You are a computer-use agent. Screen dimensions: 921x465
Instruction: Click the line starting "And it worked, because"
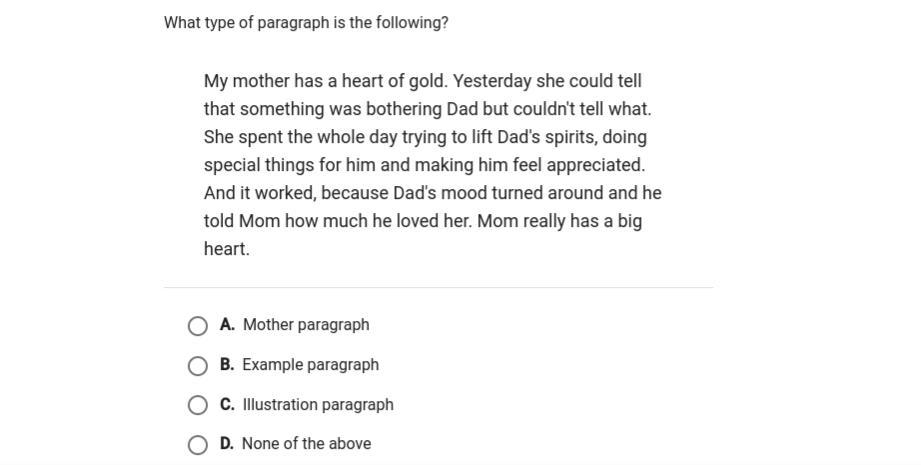coord(432,193)
